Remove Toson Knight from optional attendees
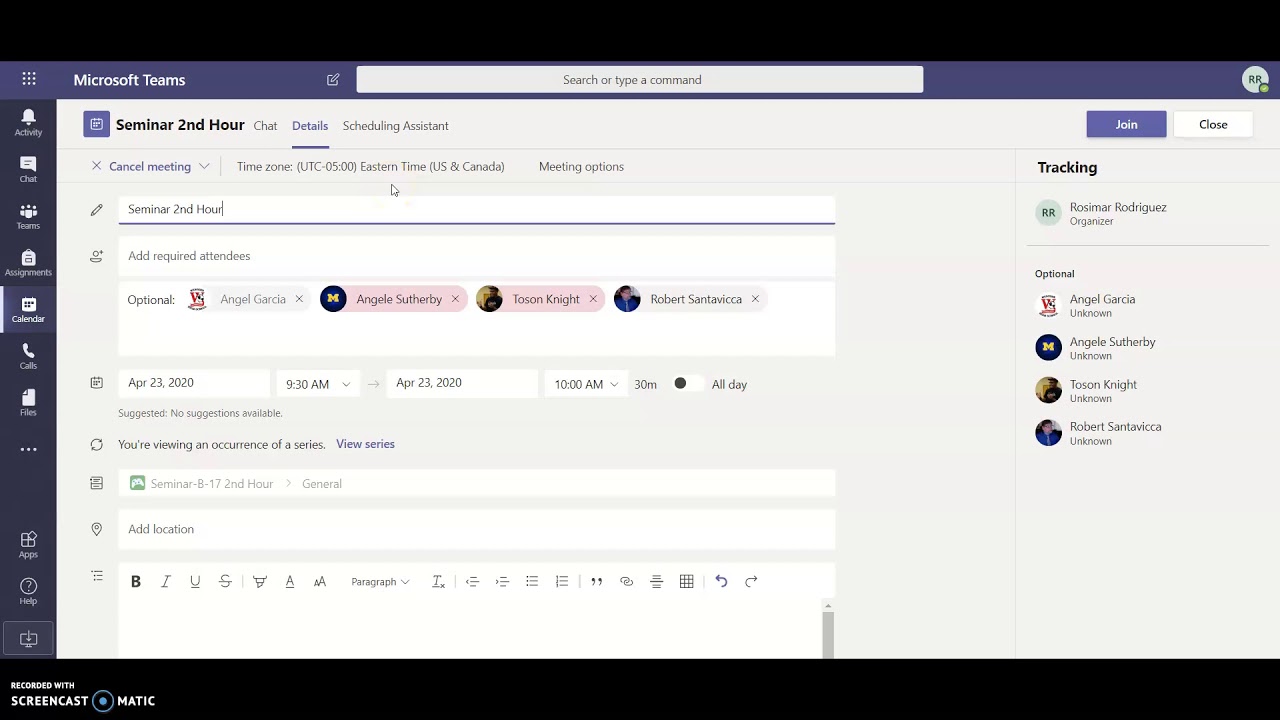1280x720 pixels. pos(593,299)
